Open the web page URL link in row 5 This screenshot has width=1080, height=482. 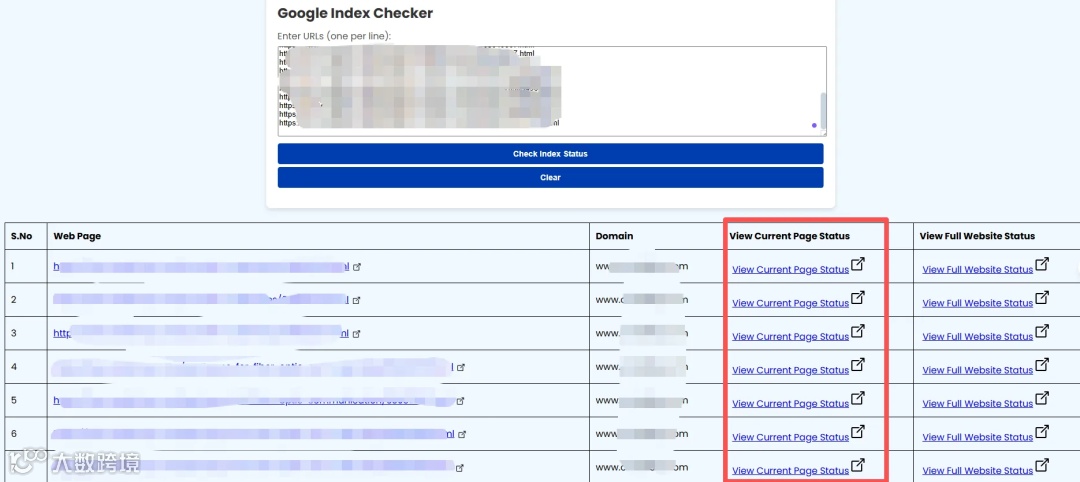(254, 399)
